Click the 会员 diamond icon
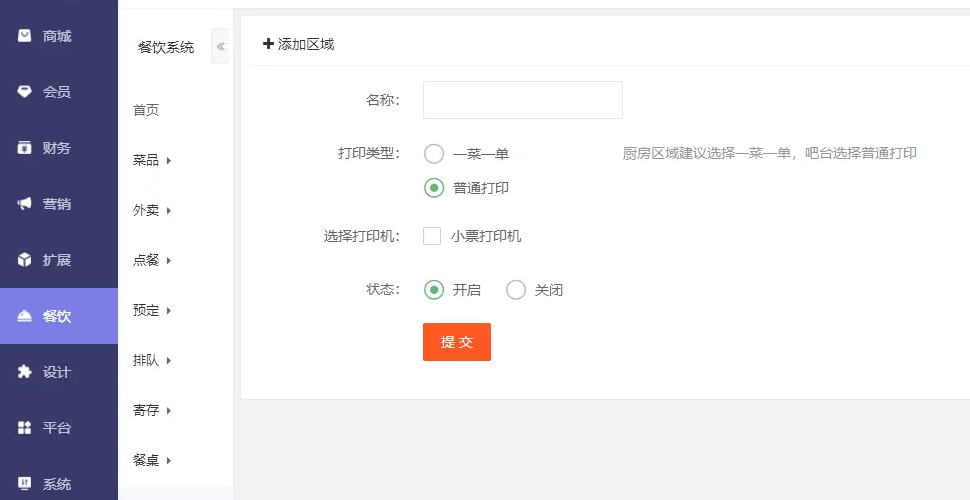This screenshot has height=500, width=970. pyautogui.click(x=24, y=92)
